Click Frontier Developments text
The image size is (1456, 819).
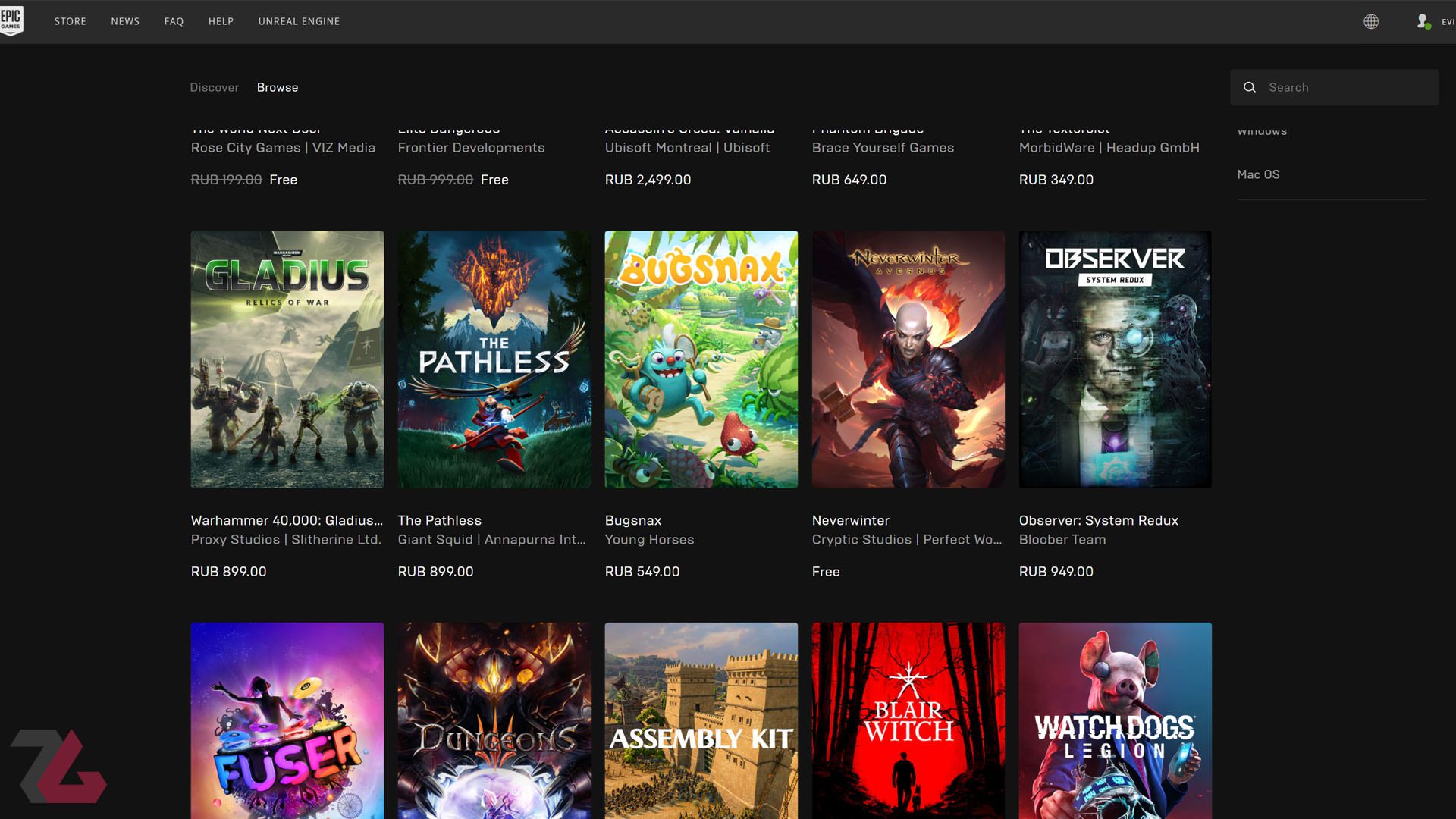(x=472, y=147)
